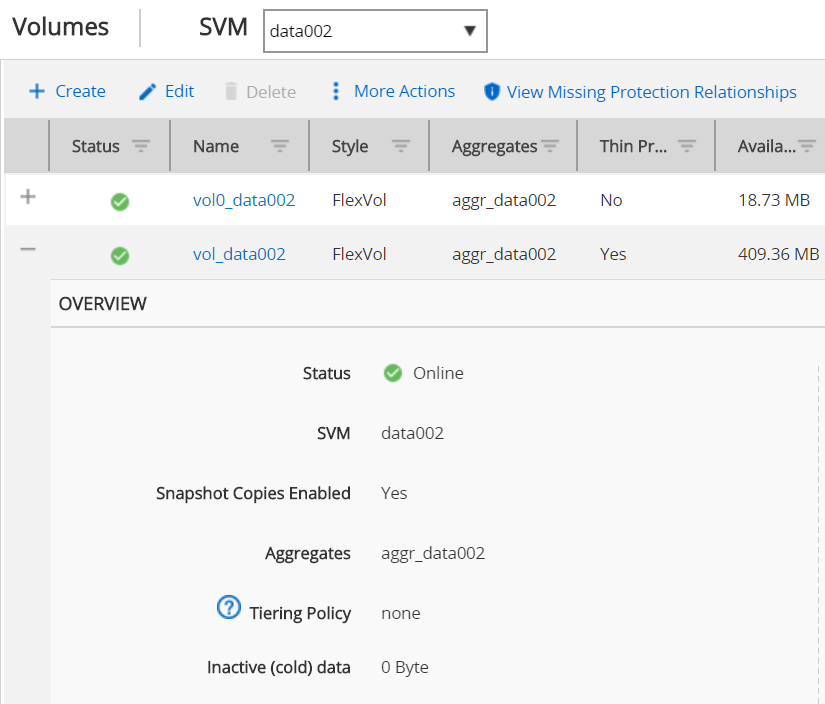Image resolution: width=825 pixels, height=704 pixels.
Task: Open the SVM data002 dropdown
Action: point(375,31)
